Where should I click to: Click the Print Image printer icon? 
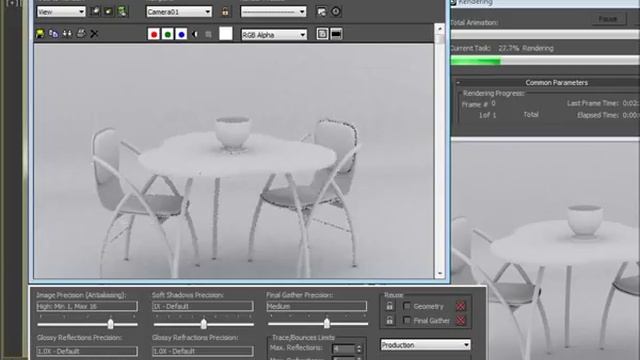(81, 34)
